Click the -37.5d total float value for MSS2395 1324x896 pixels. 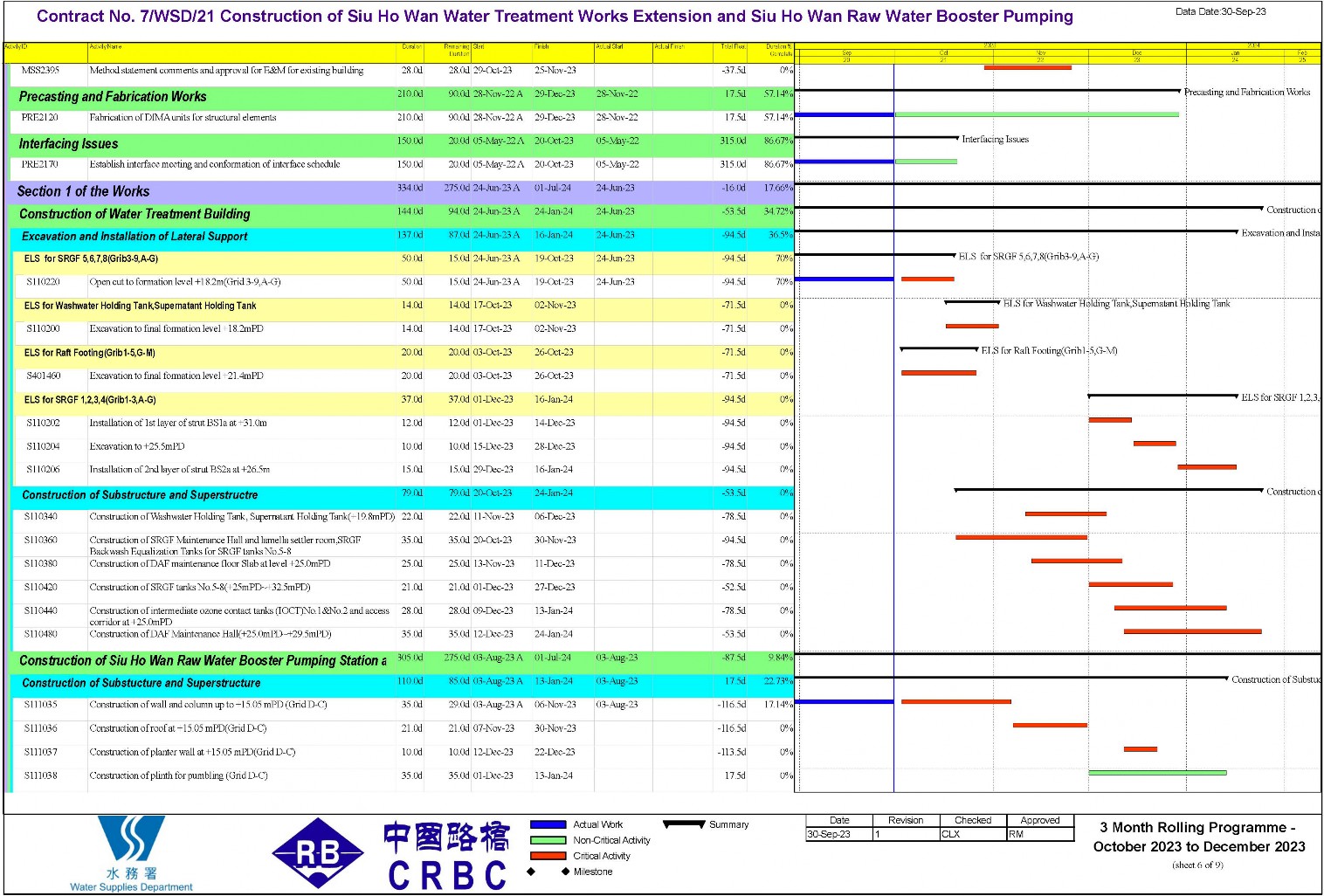pos(734,71)
